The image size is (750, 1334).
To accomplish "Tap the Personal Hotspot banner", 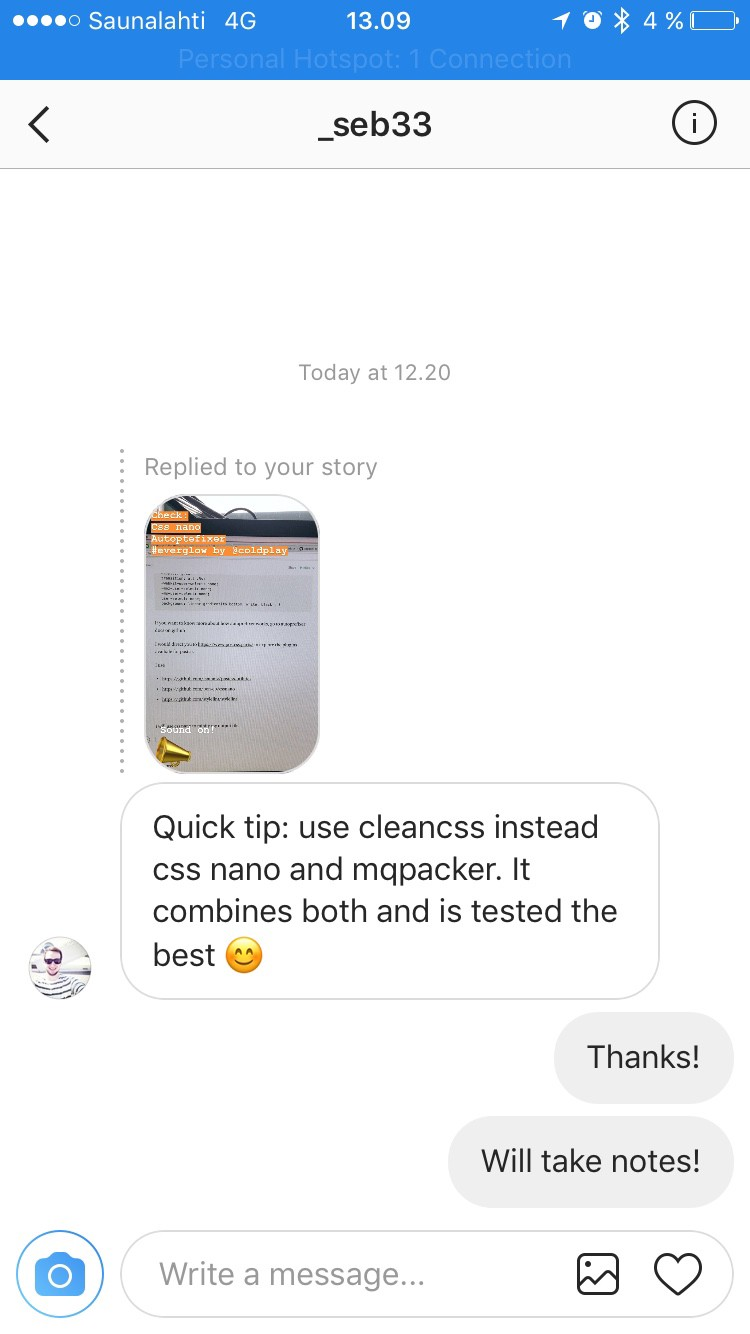I will pyautogui.click(x=375, y=59).
